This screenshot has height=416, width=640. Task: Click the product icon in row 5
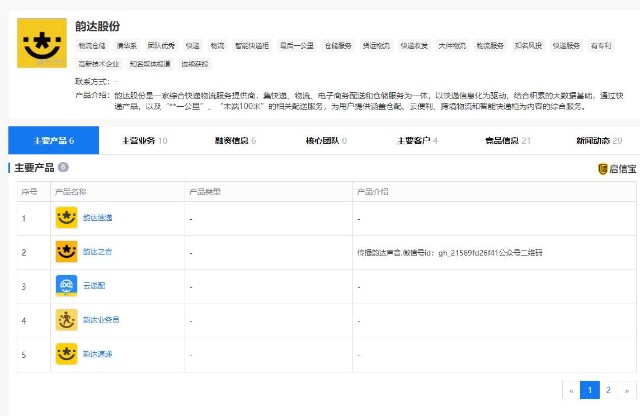[66, 354]
